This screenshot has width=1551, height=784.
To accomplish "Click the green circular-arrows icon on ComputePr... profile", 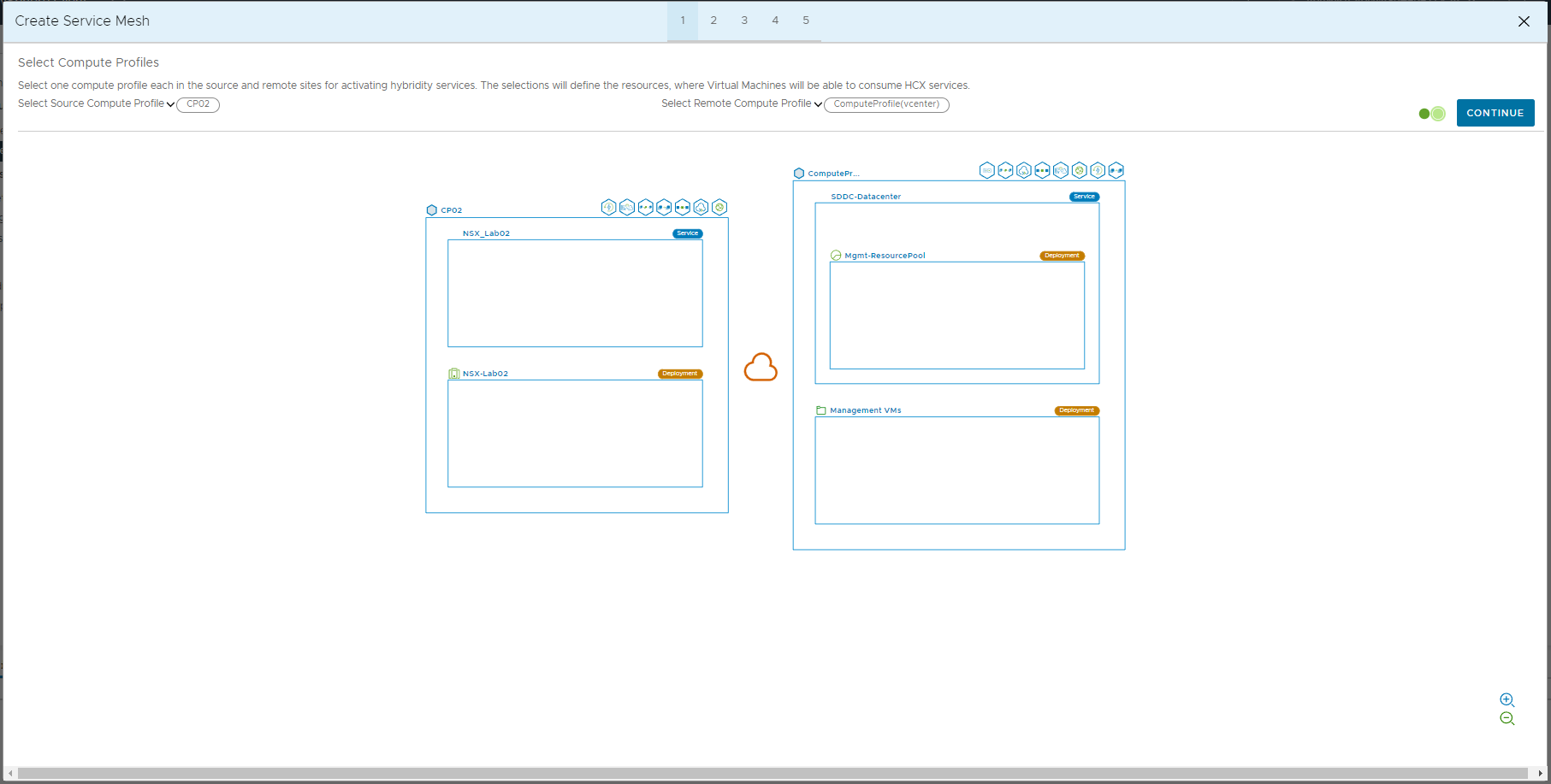I will [1080, 170].
